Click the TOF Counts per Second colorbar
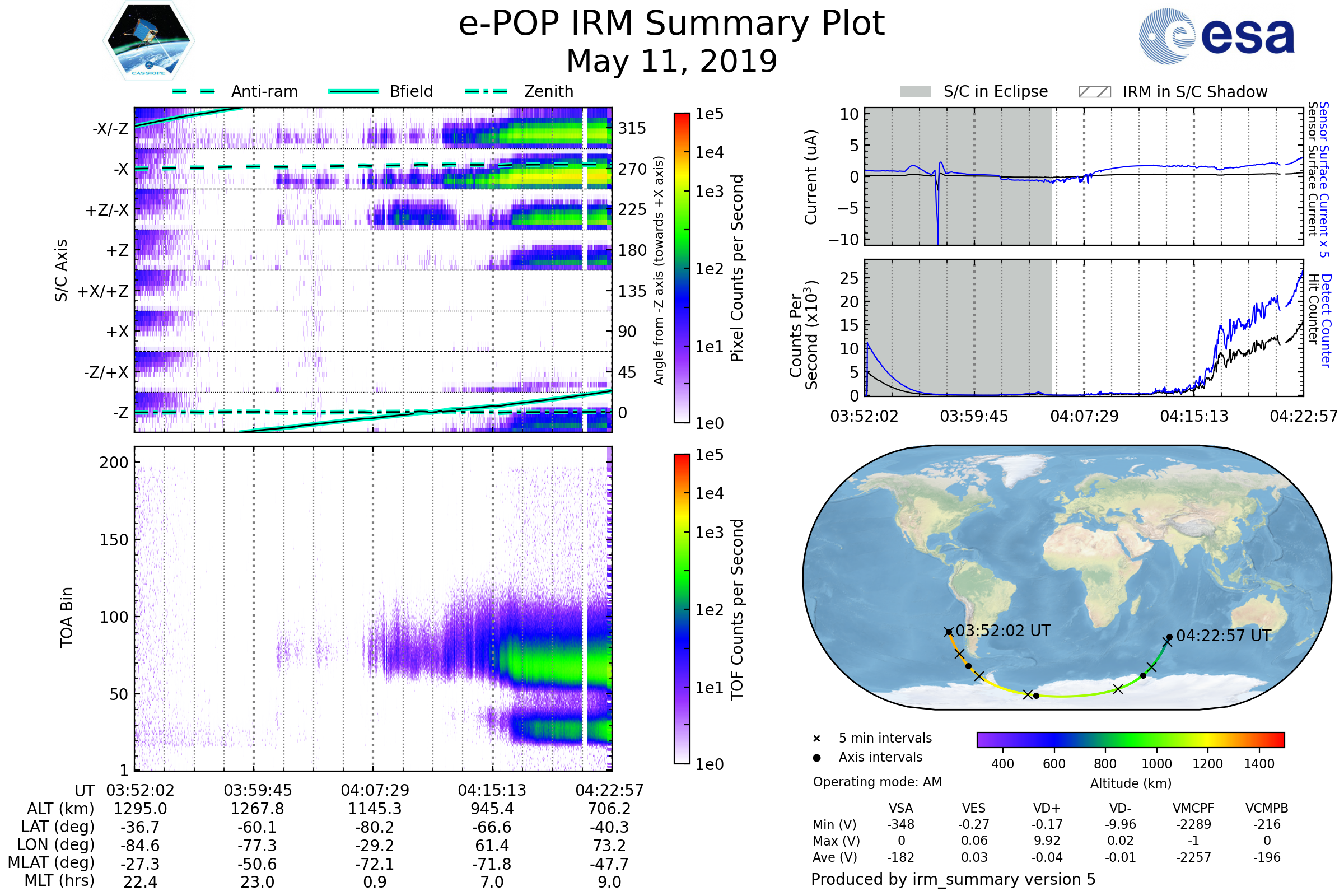Screen dimensions: 1344x896 point(682,609)
